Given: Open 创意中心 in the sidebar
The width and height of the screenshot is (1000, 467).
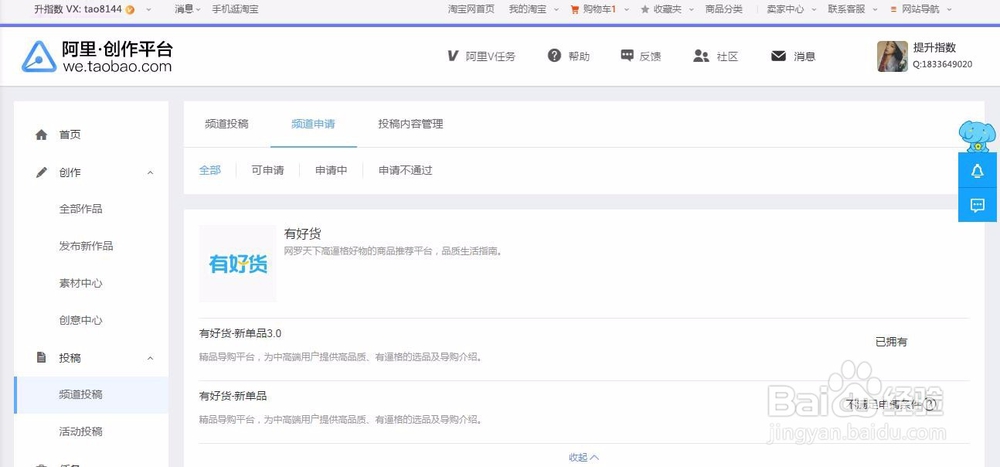Looking at the screenshot, I should [81, 320].
